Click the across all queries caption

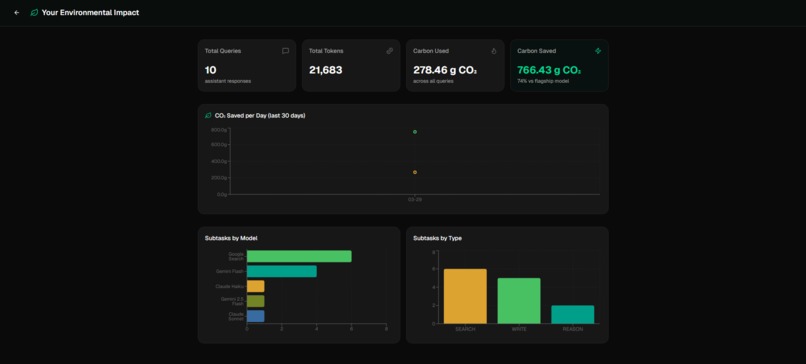pyautogui.click(x=433, y=81)
